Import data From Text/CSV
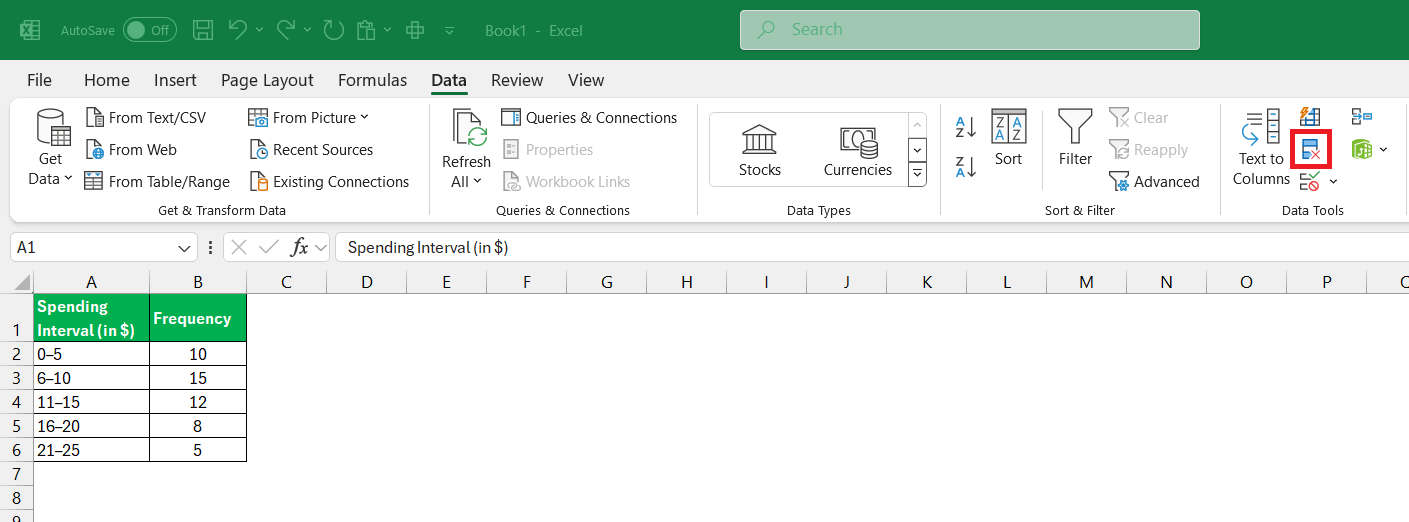This screenshot has width=1409, height=522. click(x=146, y=118)
